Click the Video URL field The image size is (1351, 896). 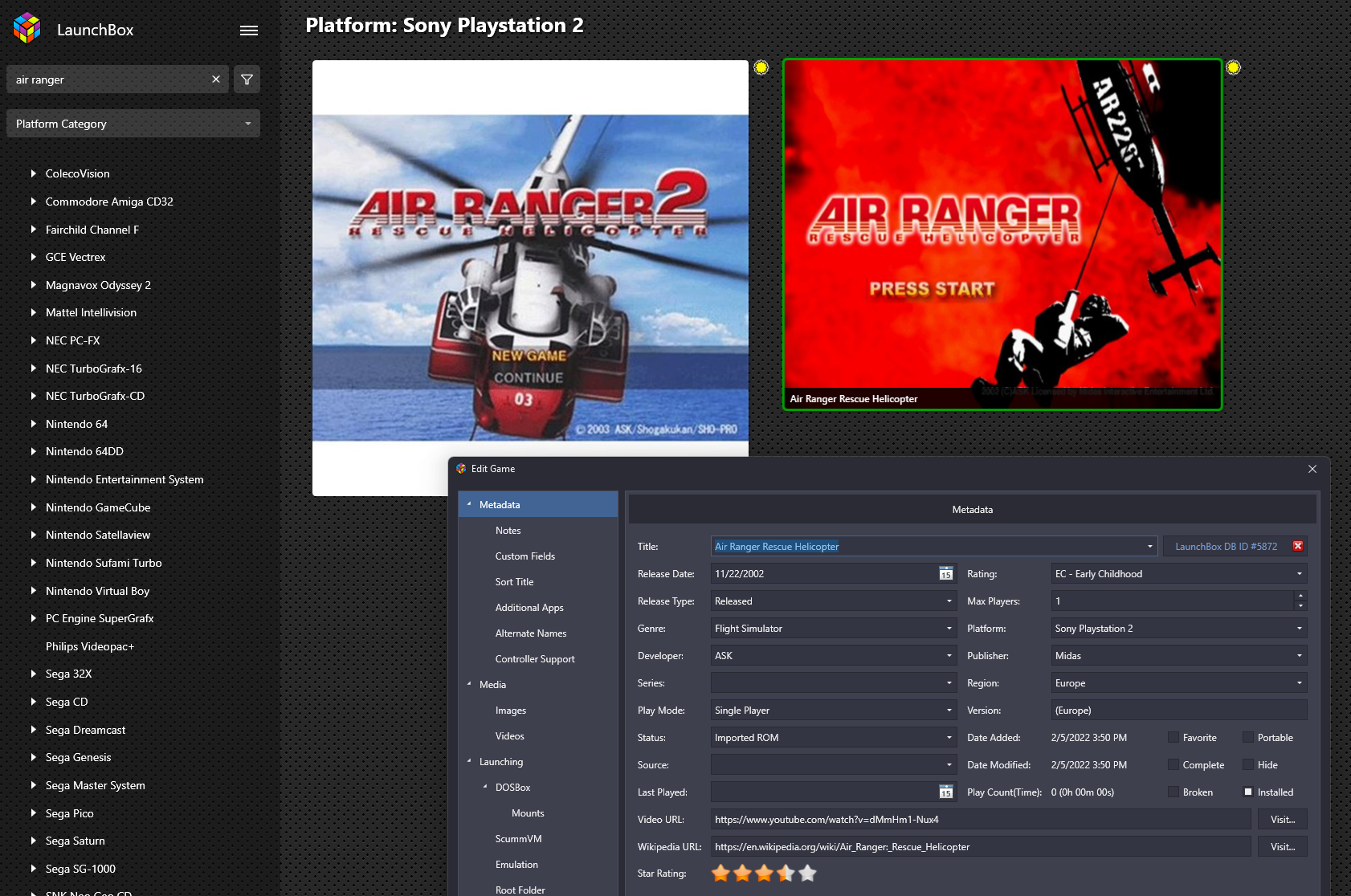(981, 820)
